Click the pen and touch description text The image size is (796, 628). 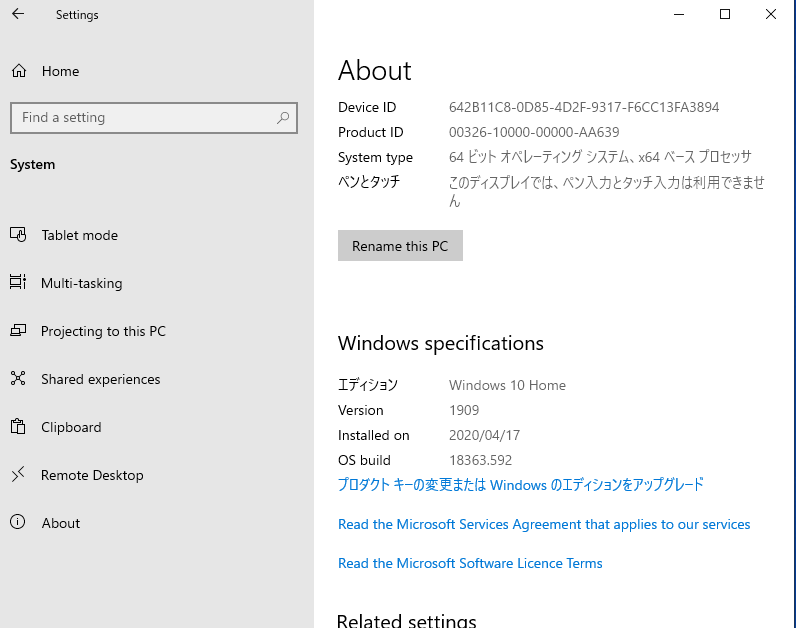(x=607, y=191)
